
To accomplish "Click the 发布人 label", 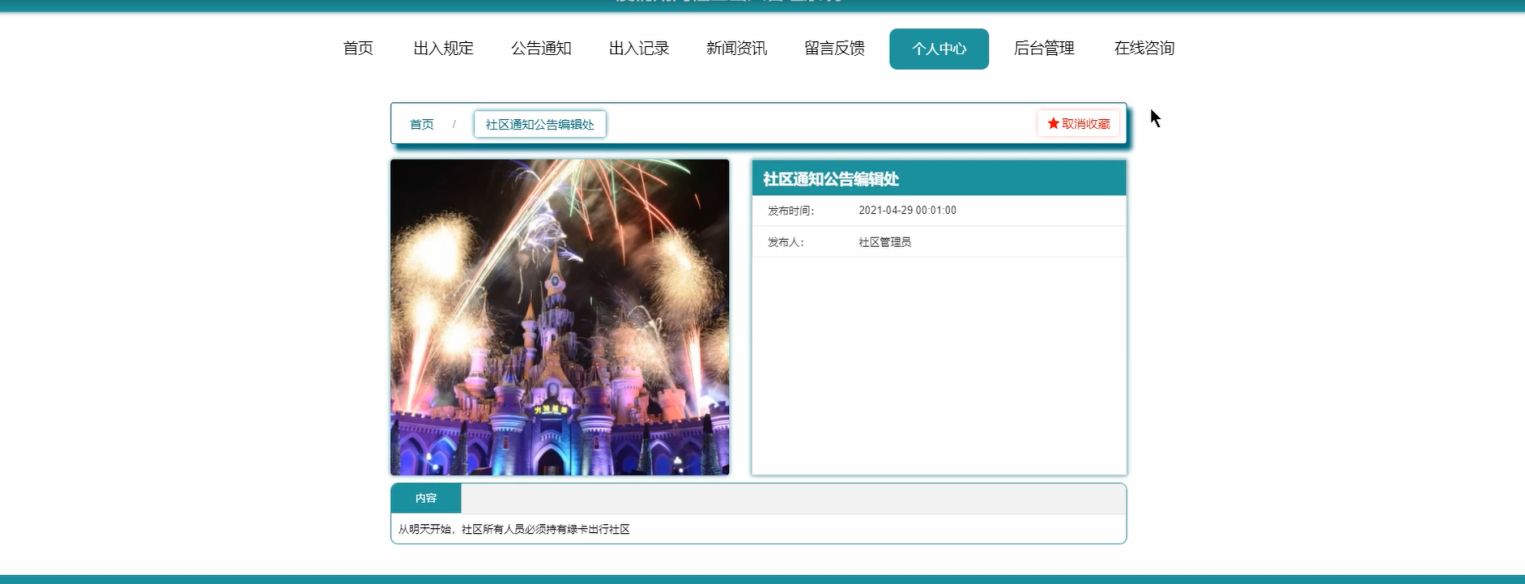I will click(786, 242).
